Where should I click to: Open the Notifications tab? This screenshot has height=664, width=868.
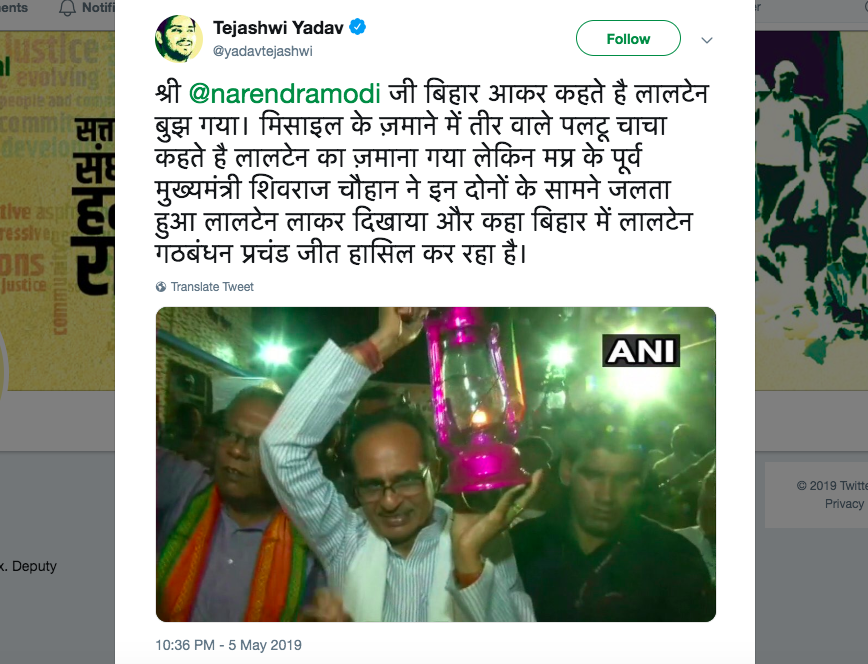[x=87, y=8]
